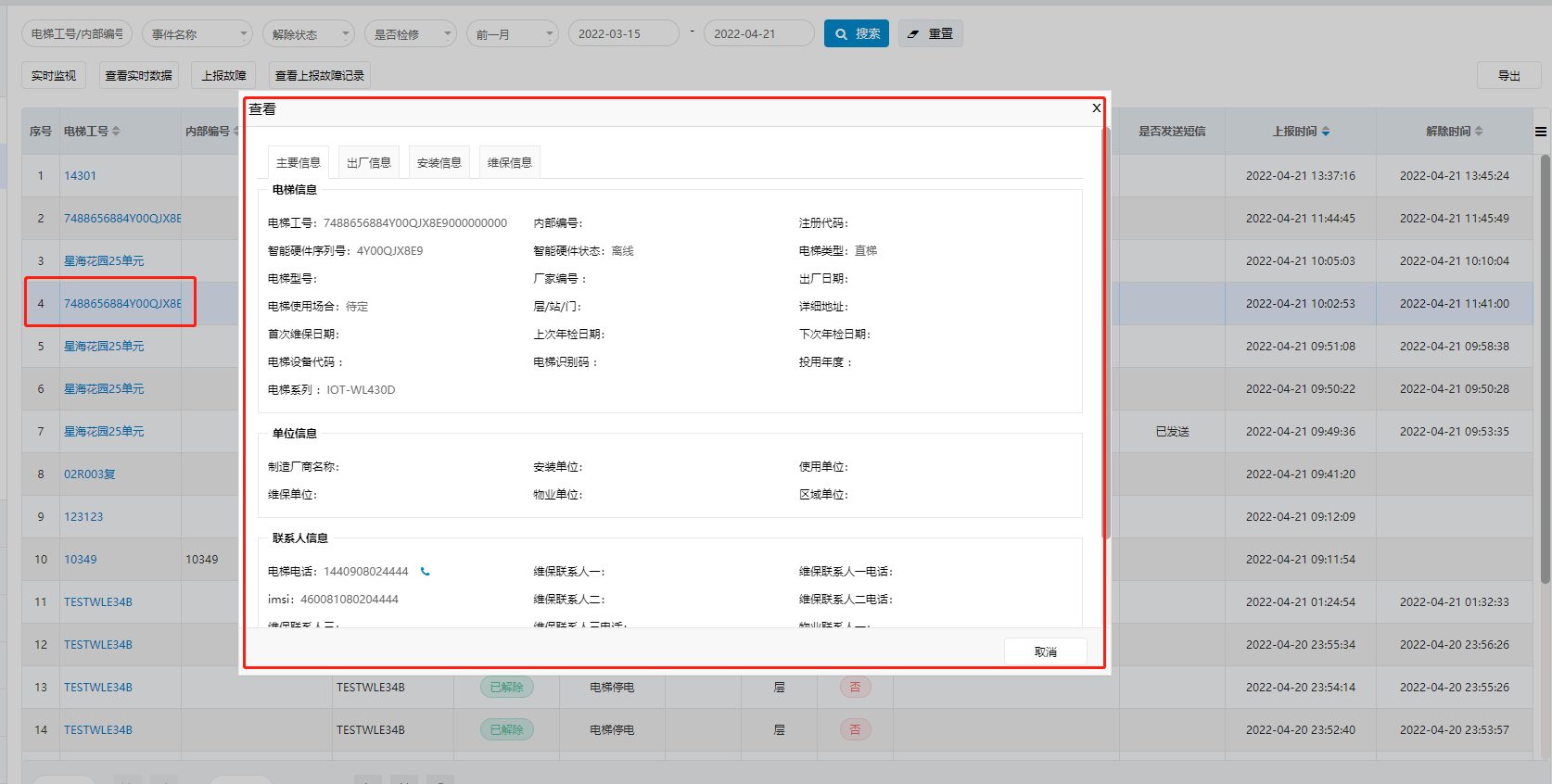Sort table by 上报时间 column arrows
1552x784 pixels.
(x=1326, y=132)
